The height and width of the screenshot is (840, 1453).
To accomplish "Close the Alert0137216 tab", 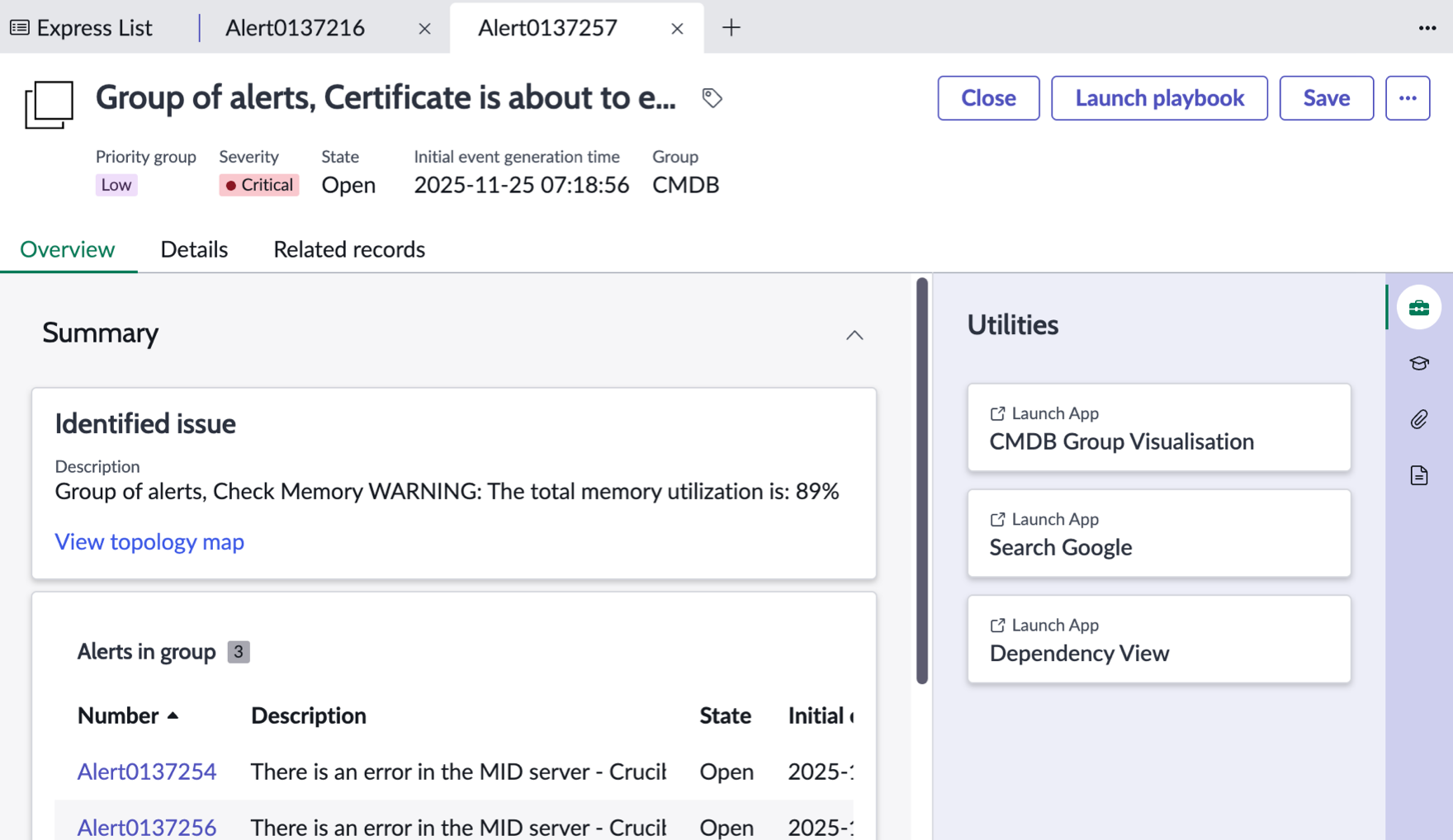I will pos(424,29).
